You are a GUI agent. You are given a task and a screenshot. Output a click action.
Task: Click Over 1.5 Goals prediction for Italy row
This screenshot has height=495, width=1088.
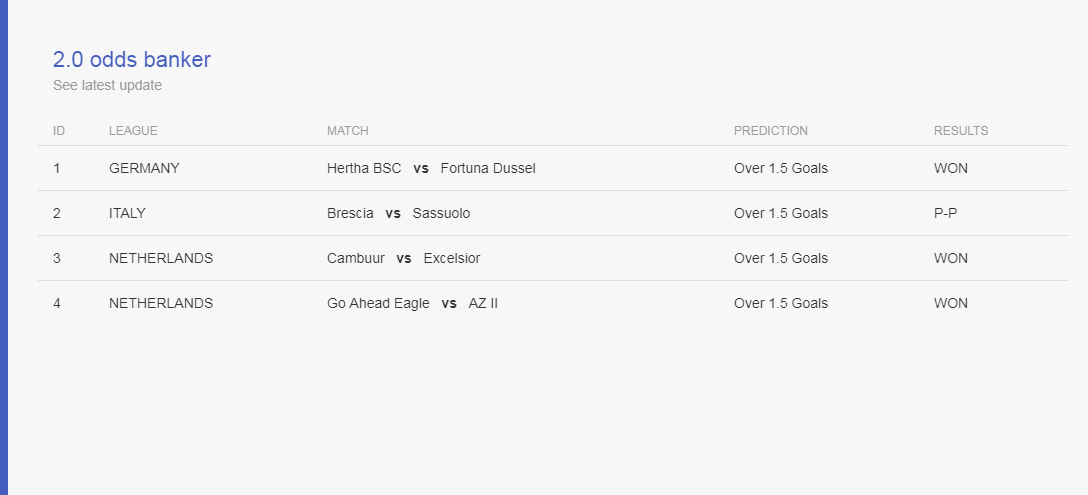coord(781,213)
